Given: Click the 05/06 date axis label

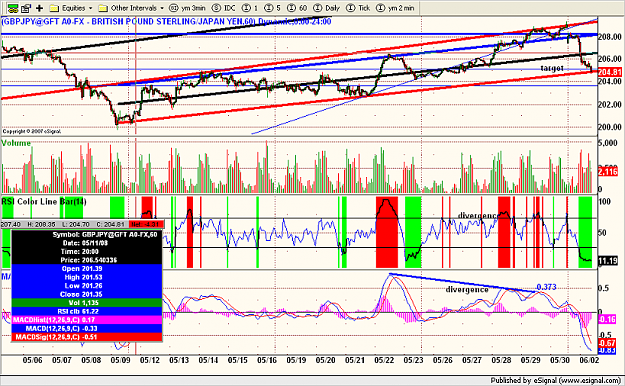Looking at the screenshot, I should pos(32,360).
